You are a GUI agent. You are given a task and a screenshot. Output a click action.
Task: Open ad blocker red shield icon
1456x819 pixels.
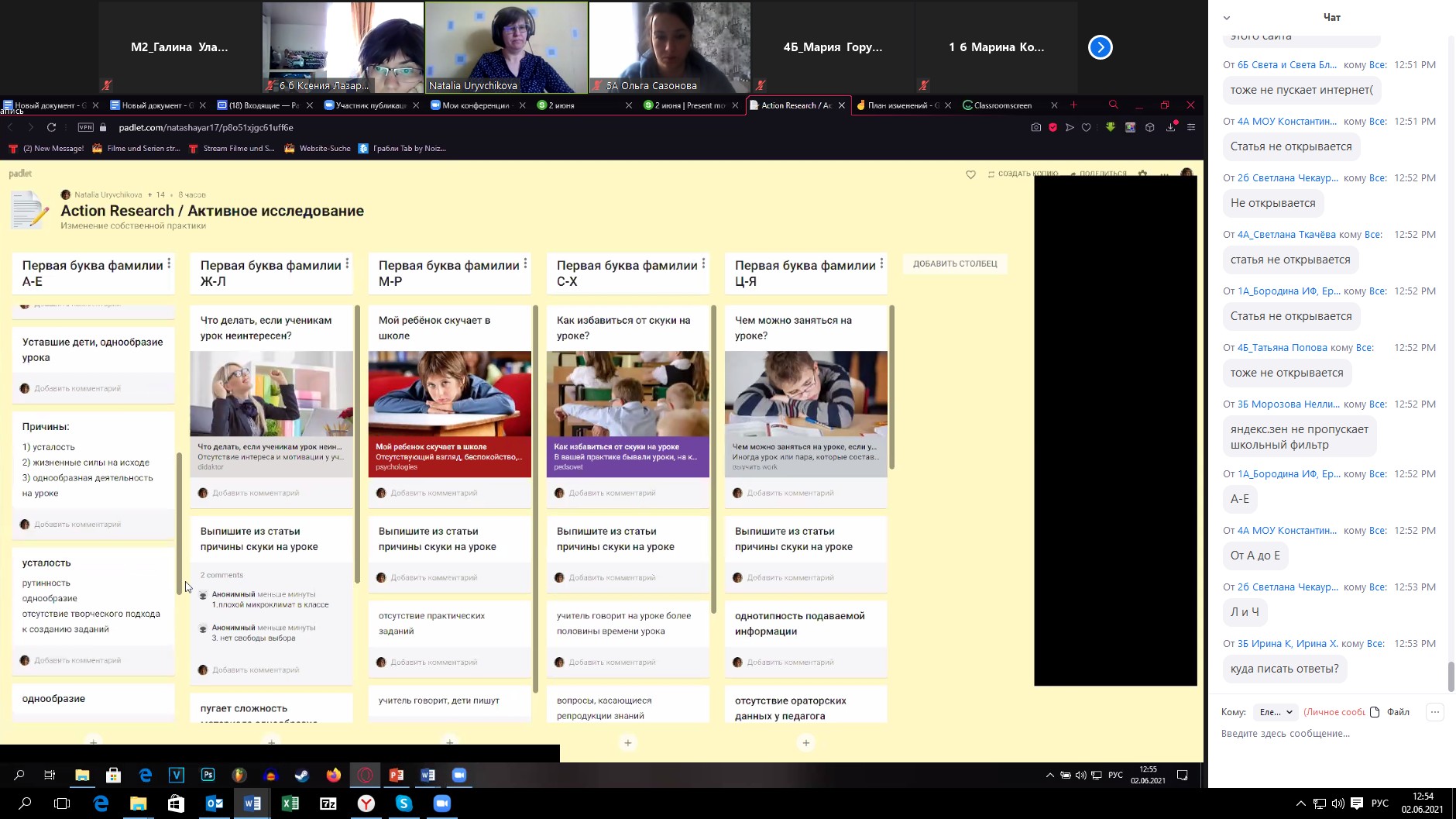coord(1053,127)
